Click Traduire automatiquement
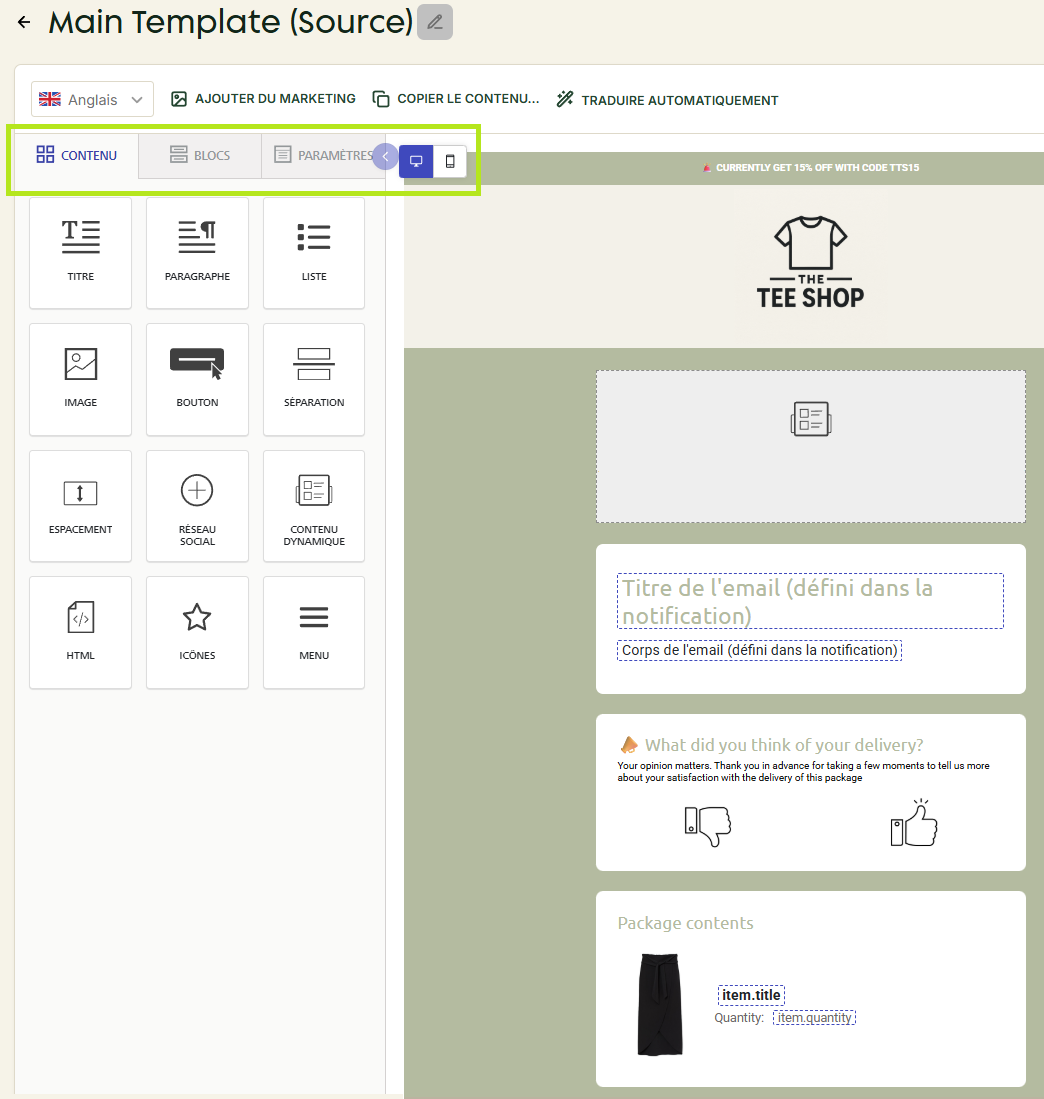Viewport: 1044px width, 1099px height. (x=667, y=100)
